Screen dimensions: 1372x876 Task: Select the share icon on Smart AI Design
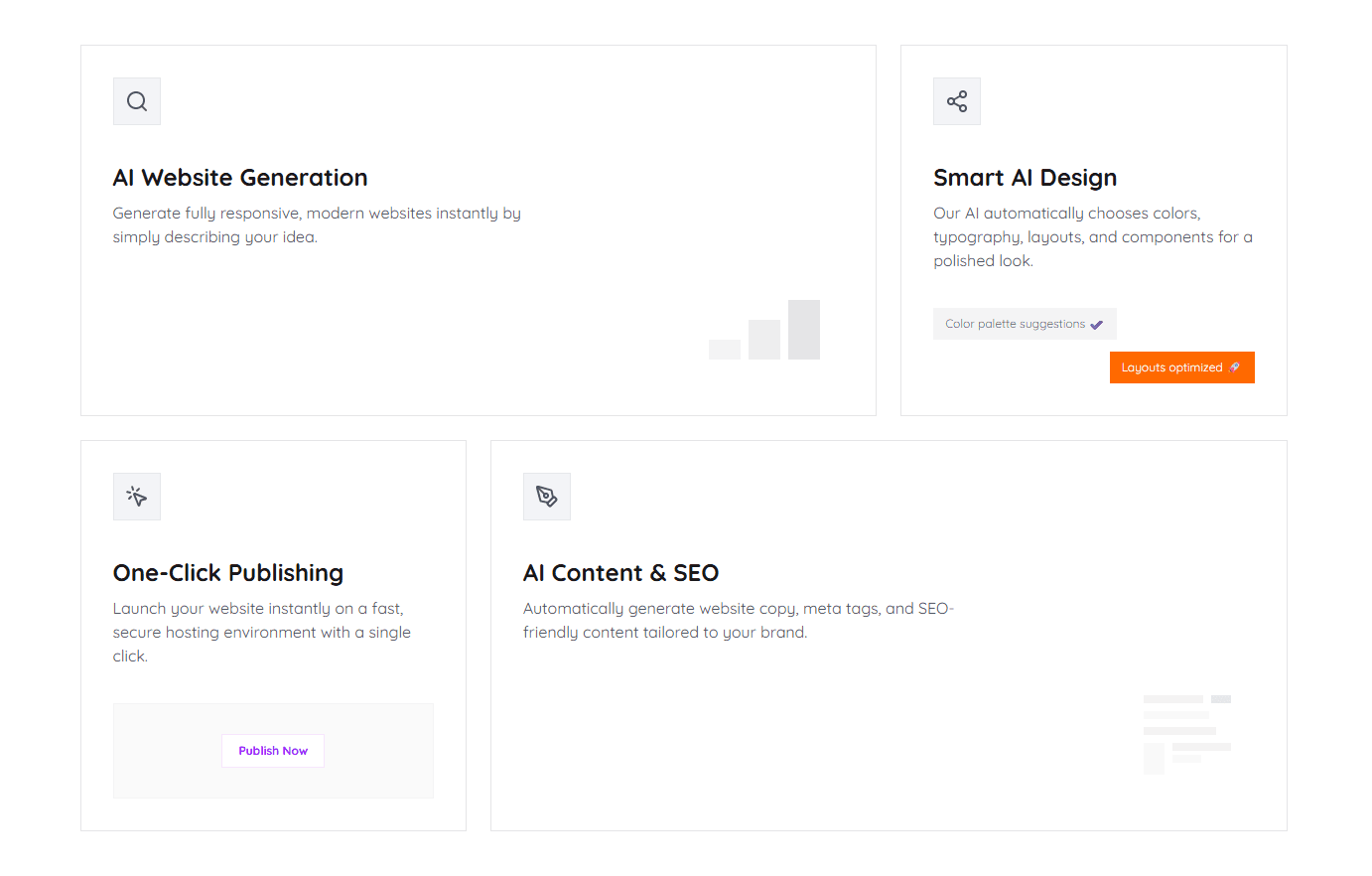point(956,100)
